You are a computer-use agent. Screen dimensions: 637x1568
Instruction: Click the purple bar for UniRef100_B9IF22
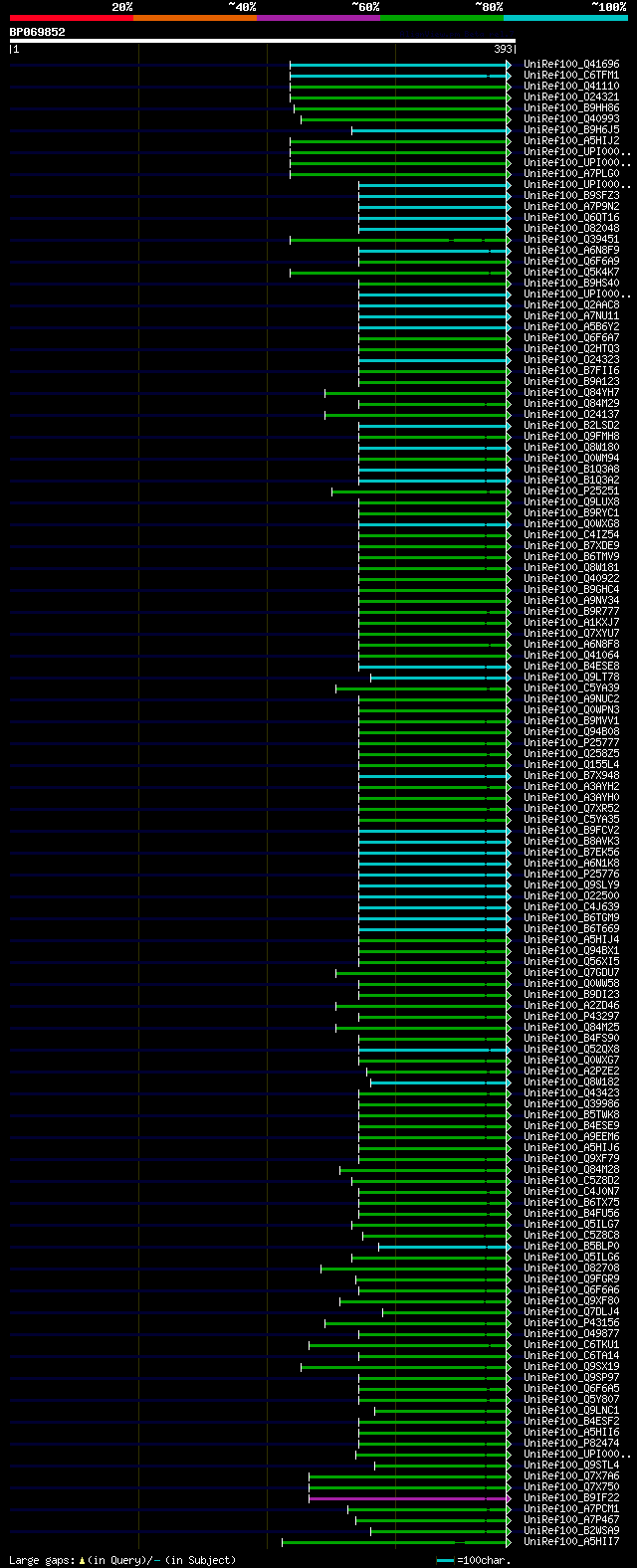(409, 1498)
